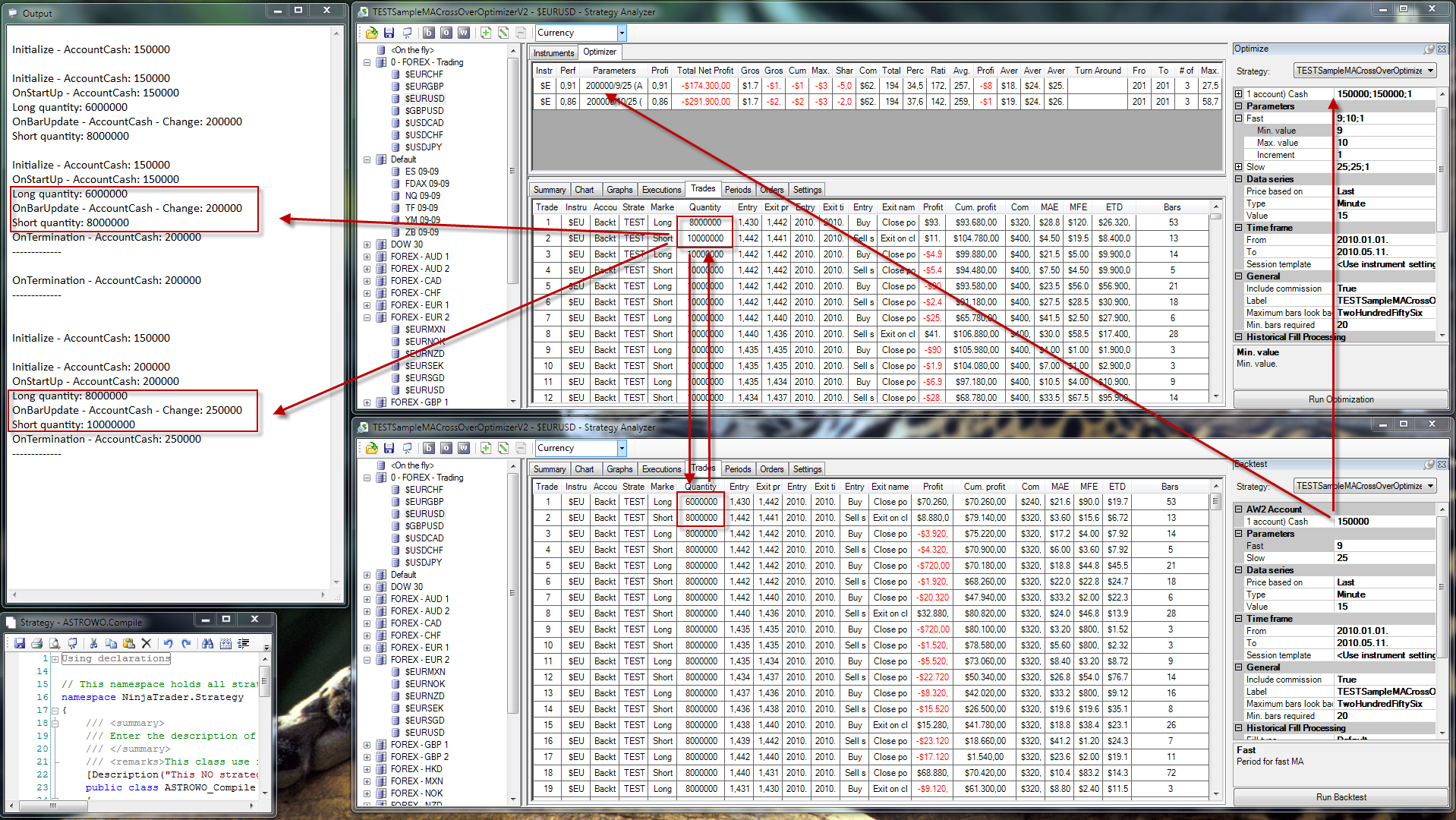
Task: Open the Periods tab in lower analyzer
Action: tap(738, 469)
